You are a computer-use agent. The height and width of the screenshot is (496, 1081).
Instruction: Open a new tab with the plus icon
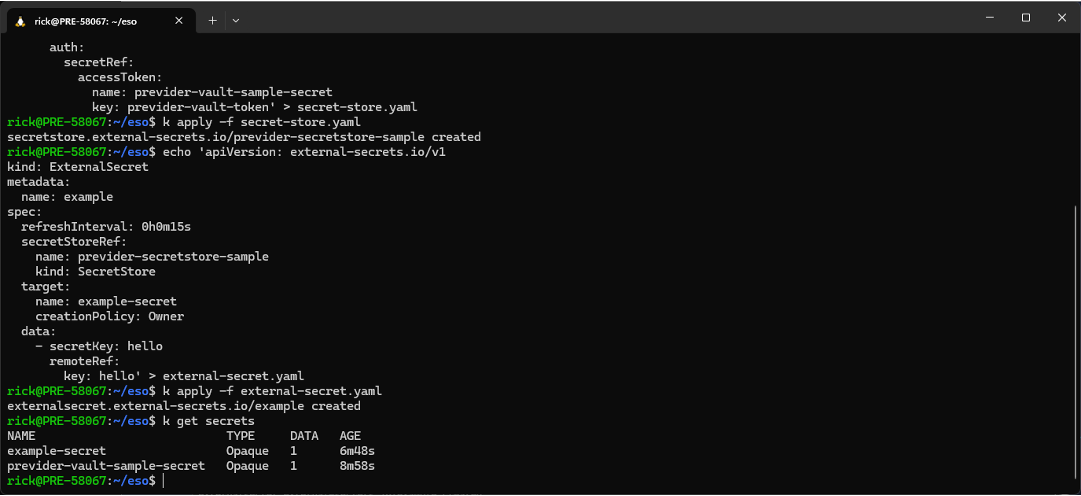(x=212, y=21)
